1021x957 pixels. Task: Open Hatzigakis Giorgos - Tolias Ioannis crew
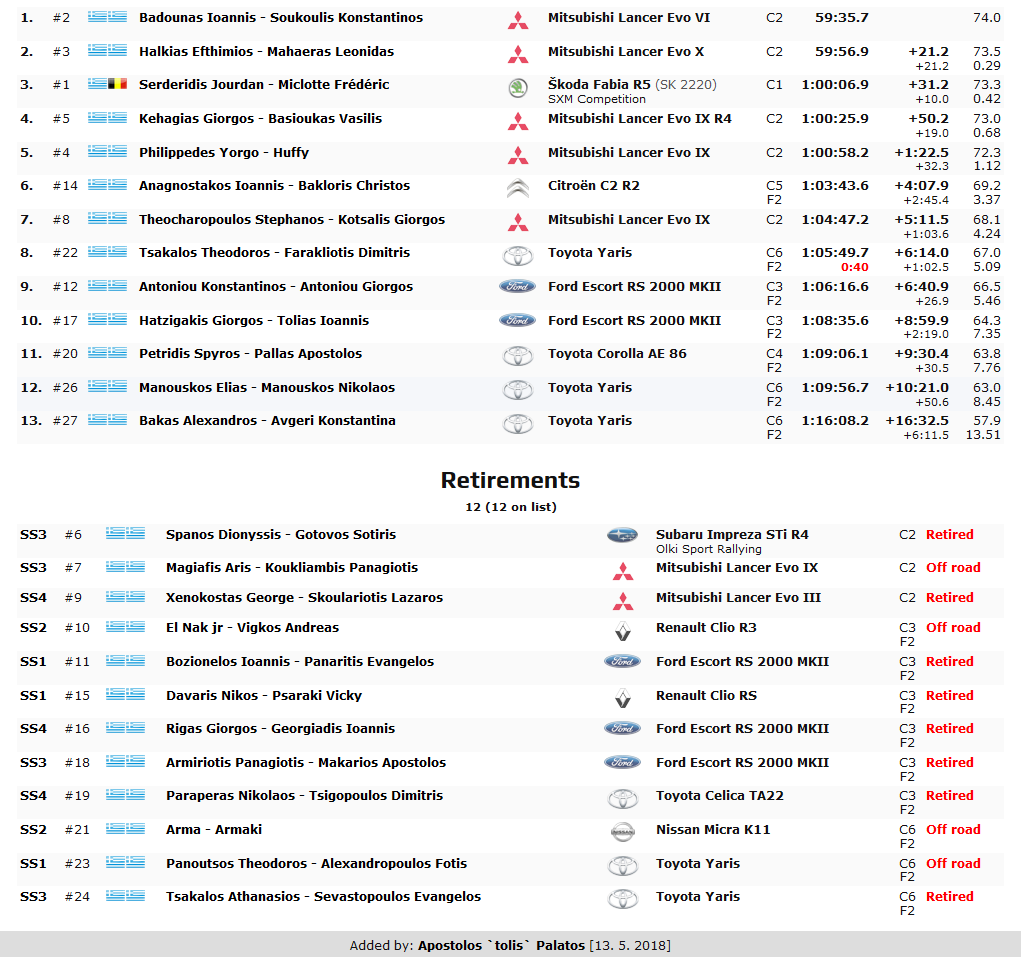254,320
